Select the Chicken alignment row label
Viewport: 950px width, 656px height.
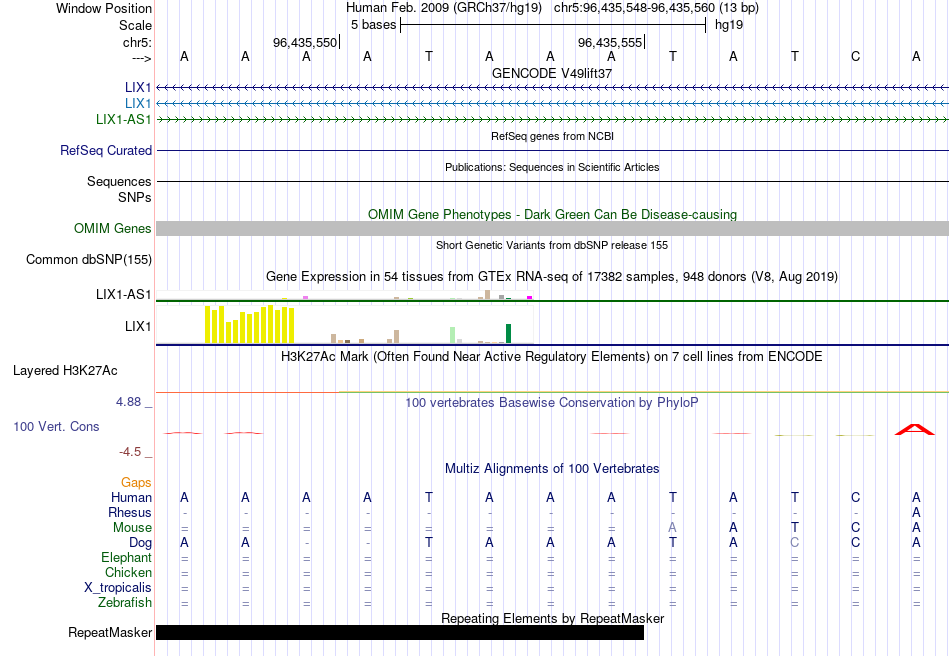[128, 572]
